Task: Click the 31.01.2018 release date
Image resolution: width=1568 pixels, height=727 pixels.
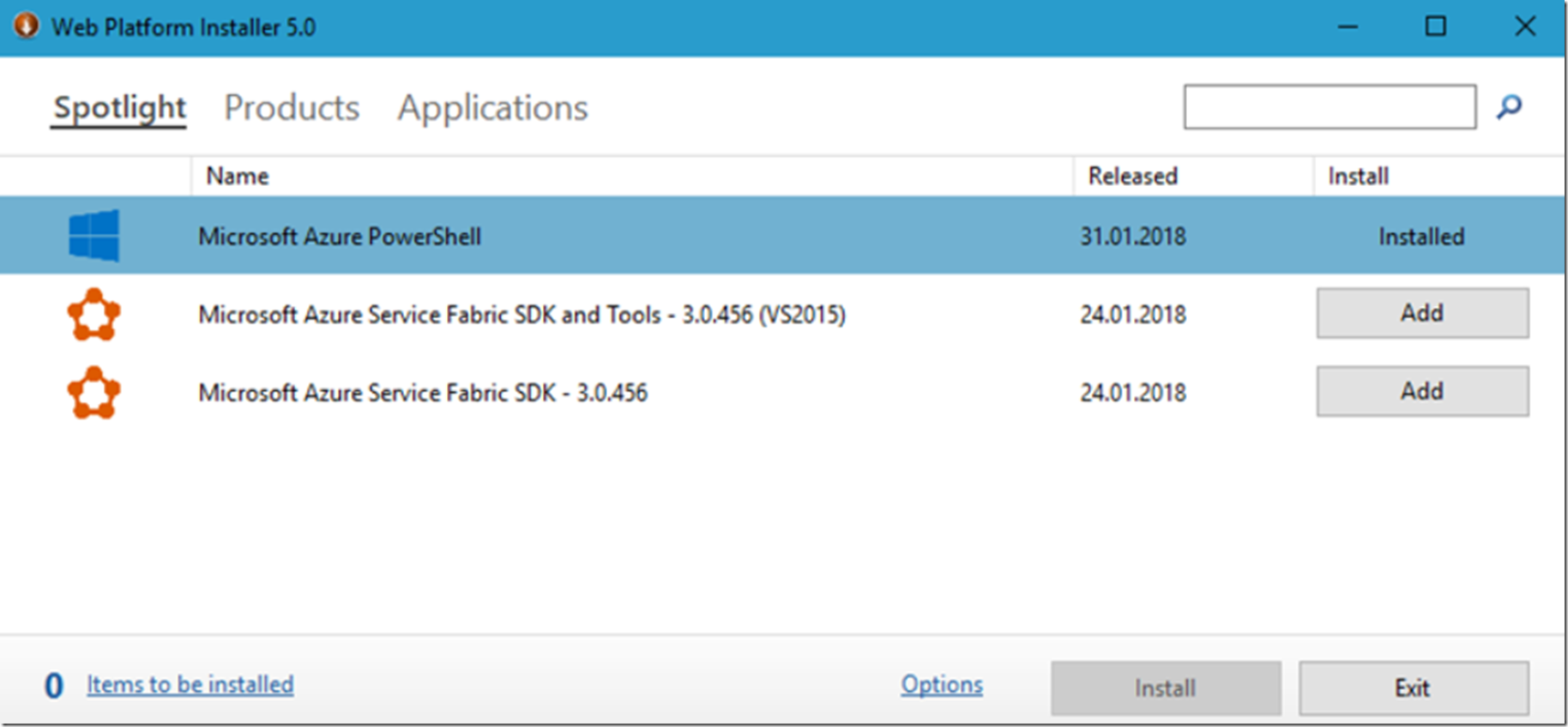Action: [1132, 237]
